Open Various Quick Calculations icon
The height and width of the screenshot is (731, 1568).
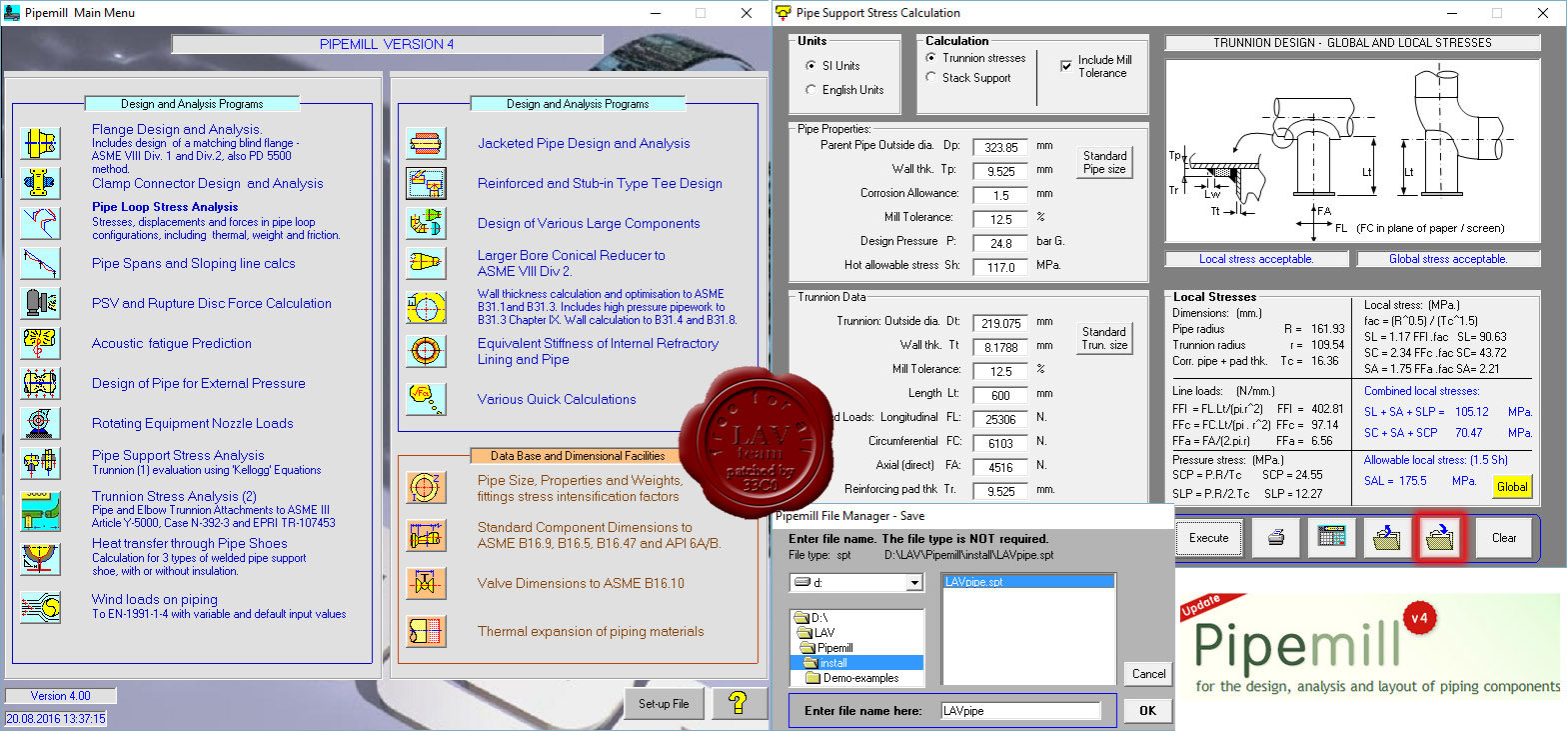click(x=427, y=399)
